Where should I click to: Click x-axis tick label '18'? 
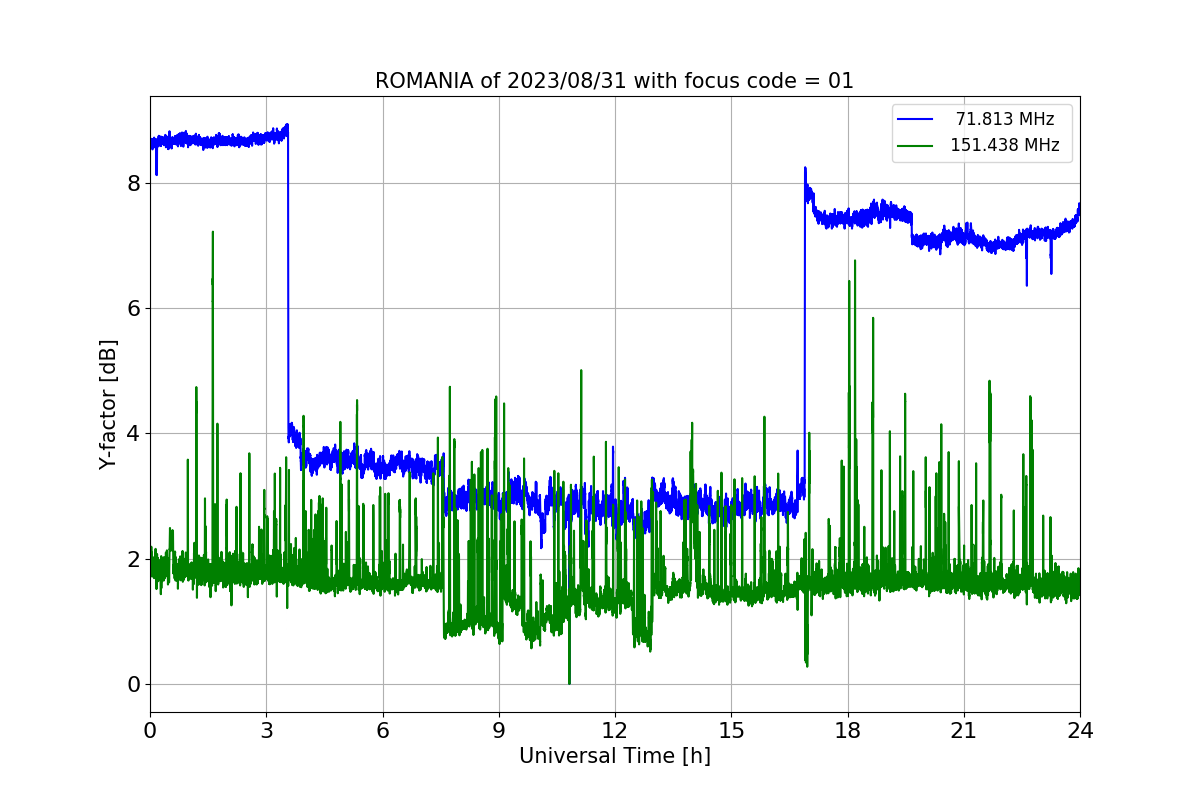pos(847,730)
